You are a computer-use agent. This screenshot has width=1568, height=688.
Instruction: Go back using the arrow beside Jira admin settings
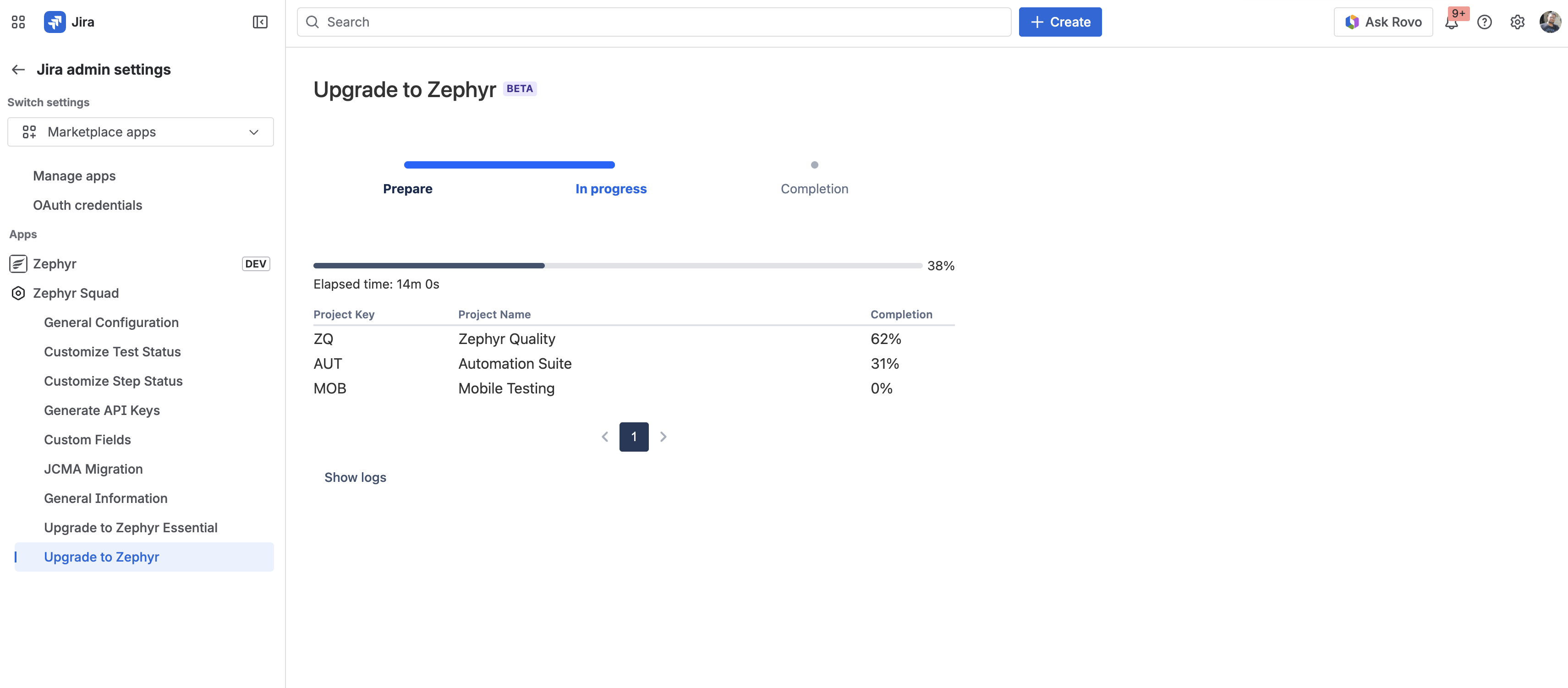(x=18, y=69)
